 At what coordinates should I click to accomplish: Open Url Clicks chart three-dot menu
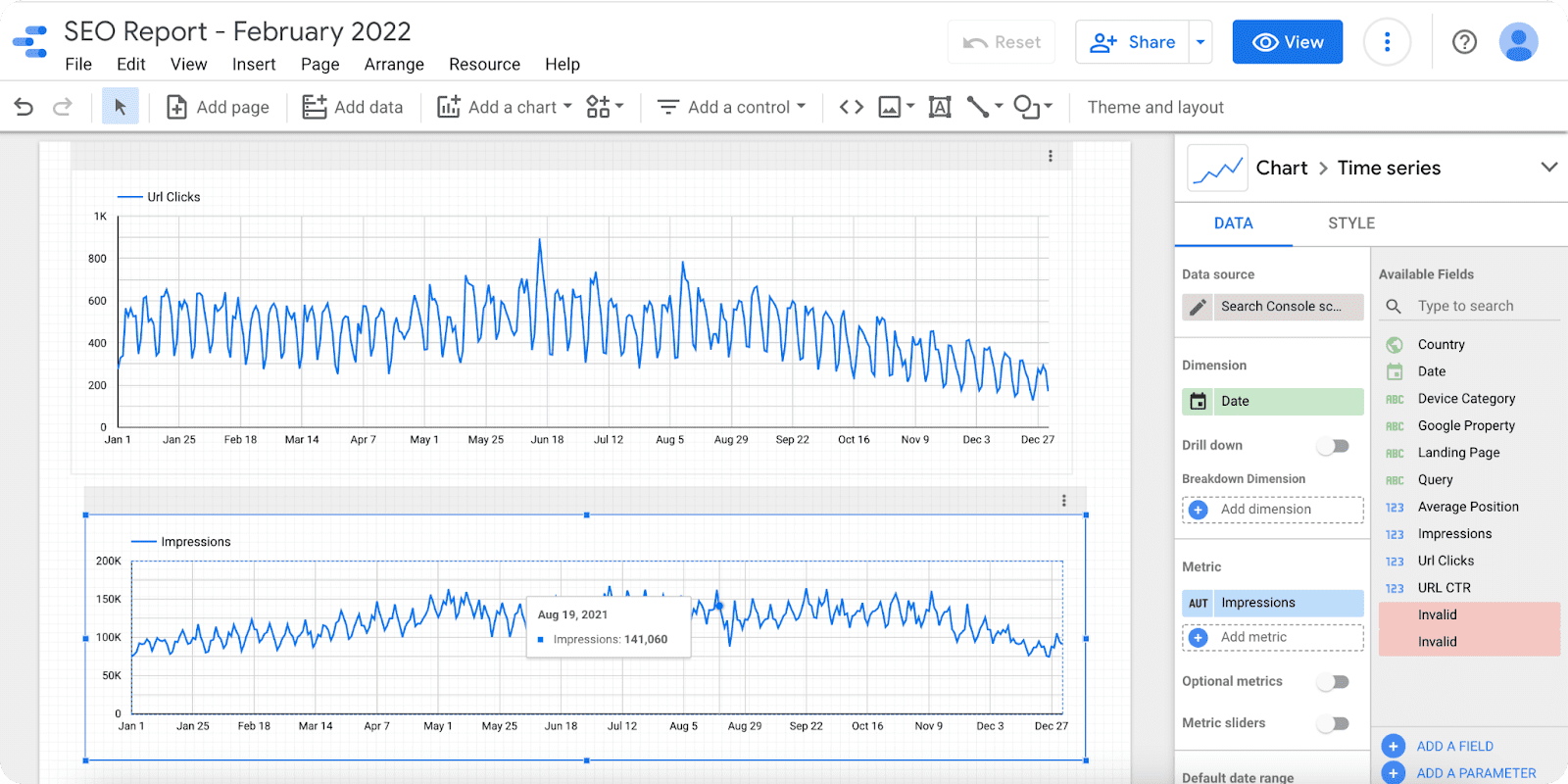click(x=1051, y=156)
